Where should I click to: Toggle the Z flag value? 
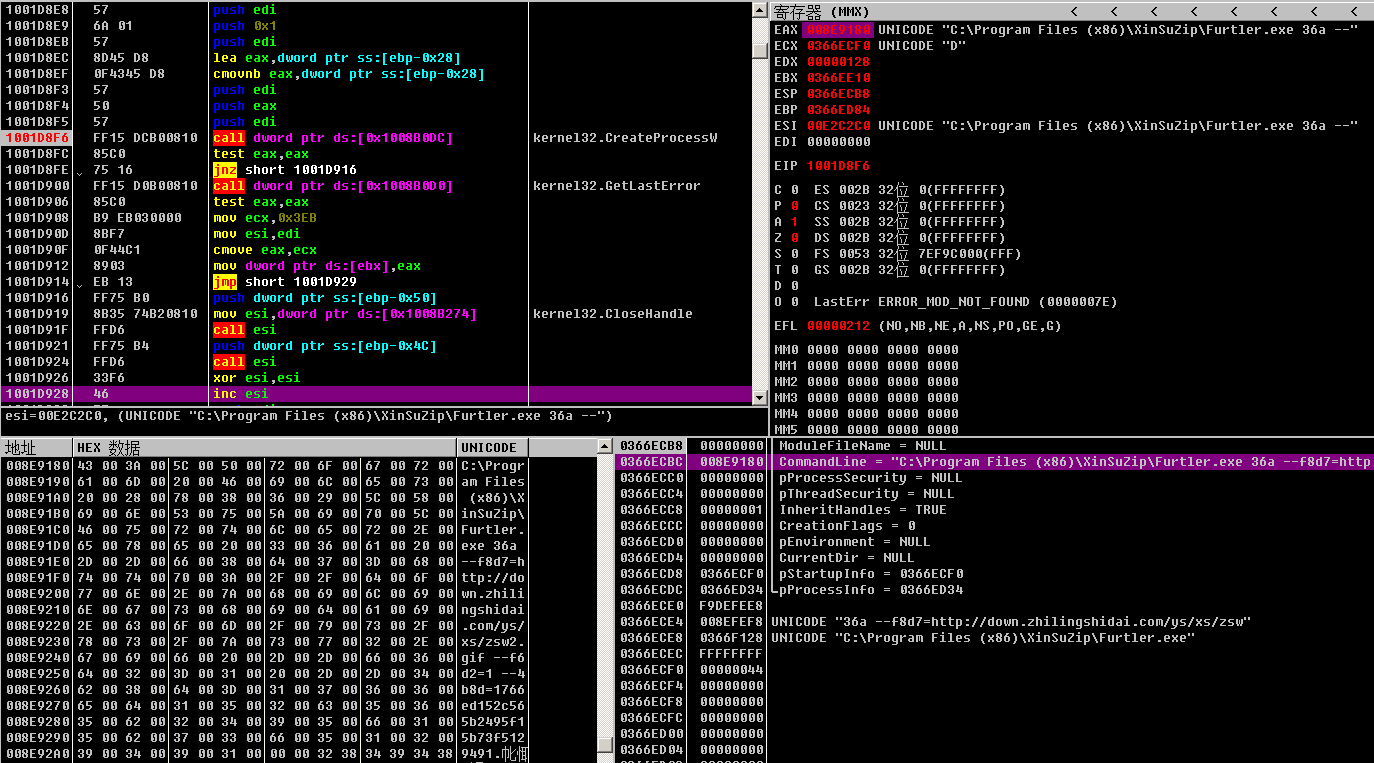[x=794, y=238]
